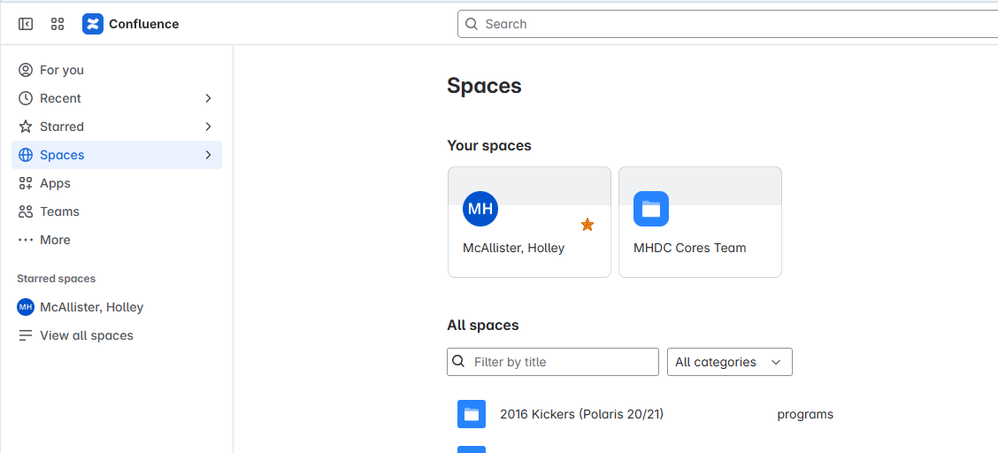Click the top Search field
Screen dimensions: 998x453
pyautogui.click(x=727, y=24)
